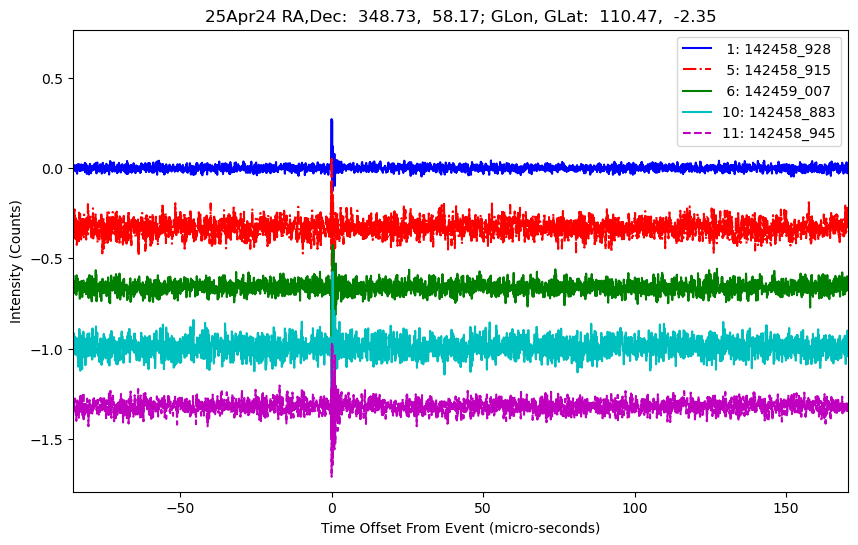The width and height of the screenshot is (858, 545).
Task: Click the blue line sample in legend
Action: tap(697, 48)
